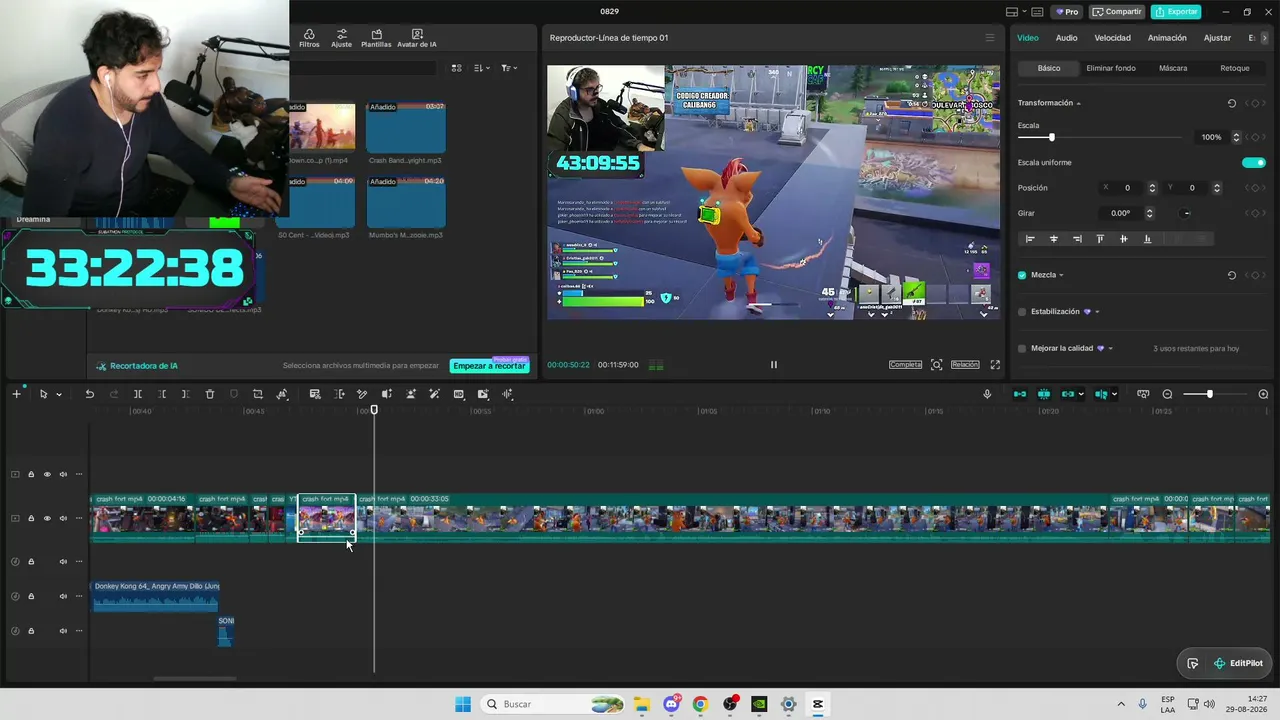This screenshot has height=720, width=1280.
Task: Click the EditPilot sparkle icon
Action: pyautogui.click(x=1219, y=663)
